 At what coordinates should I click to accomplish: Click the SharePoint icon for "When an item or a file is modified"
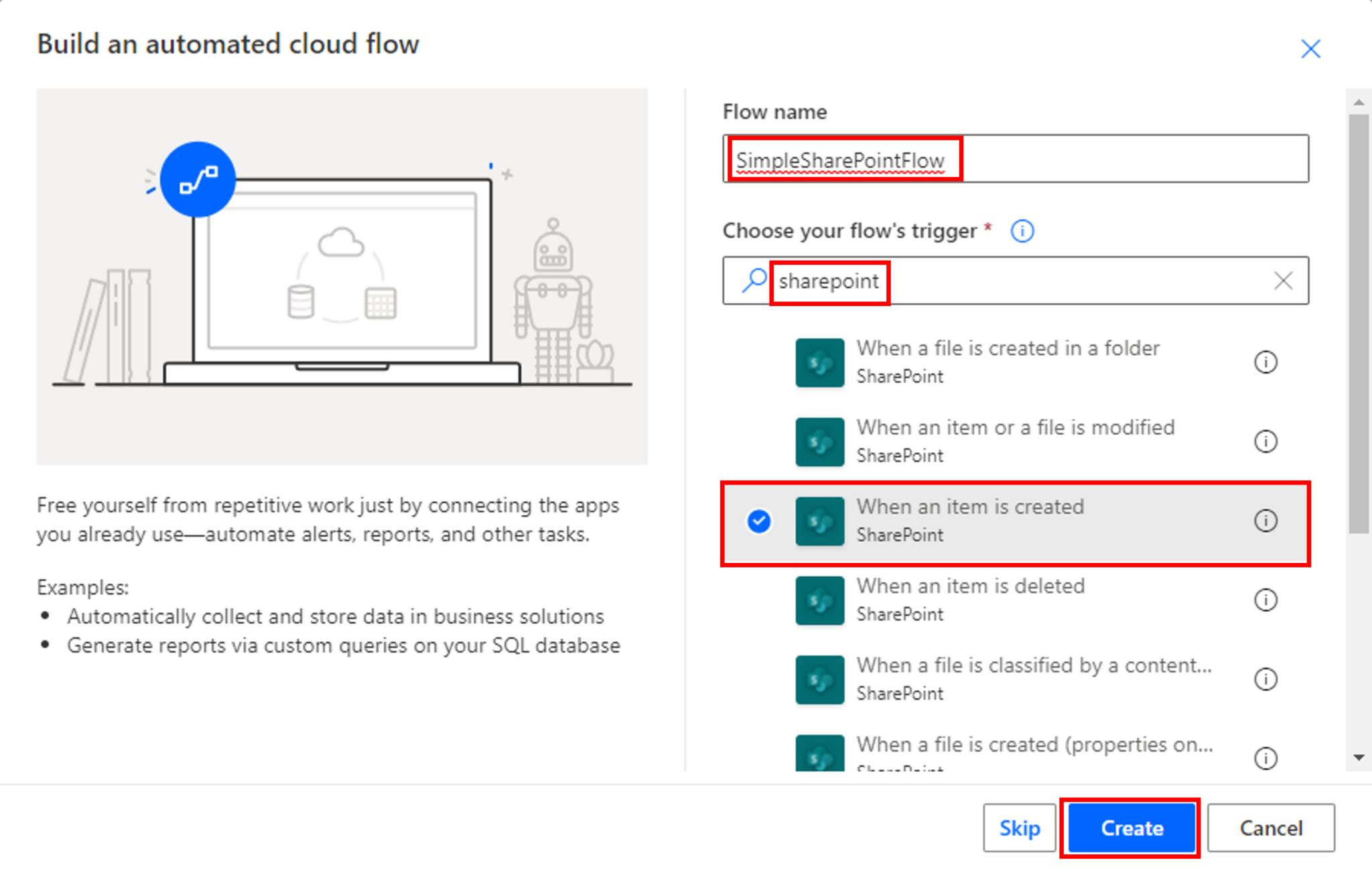(819, 442)
